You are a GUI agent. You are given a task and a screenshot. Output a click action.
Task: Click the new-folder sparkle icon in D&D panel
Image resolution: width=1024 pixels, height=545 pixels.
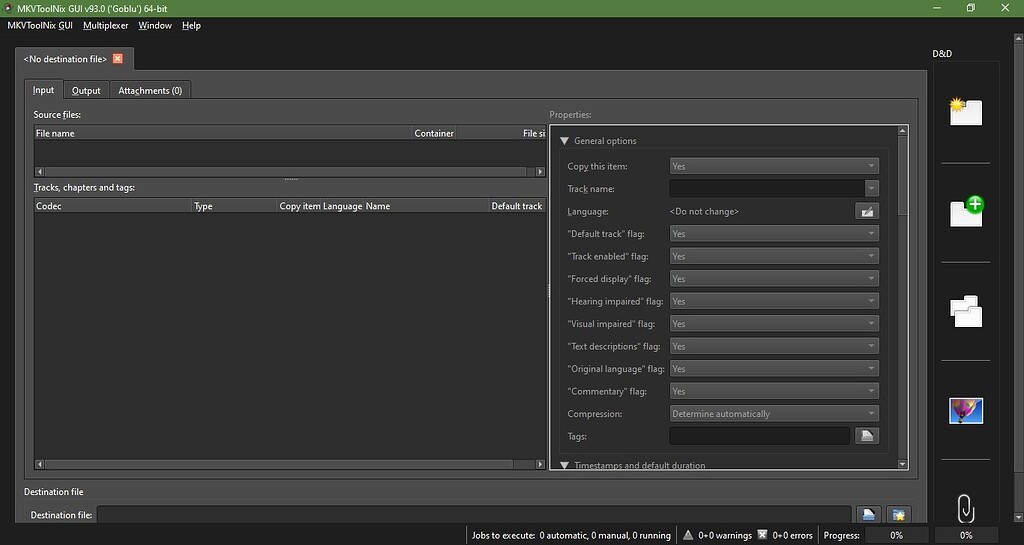tap(966, 111)
